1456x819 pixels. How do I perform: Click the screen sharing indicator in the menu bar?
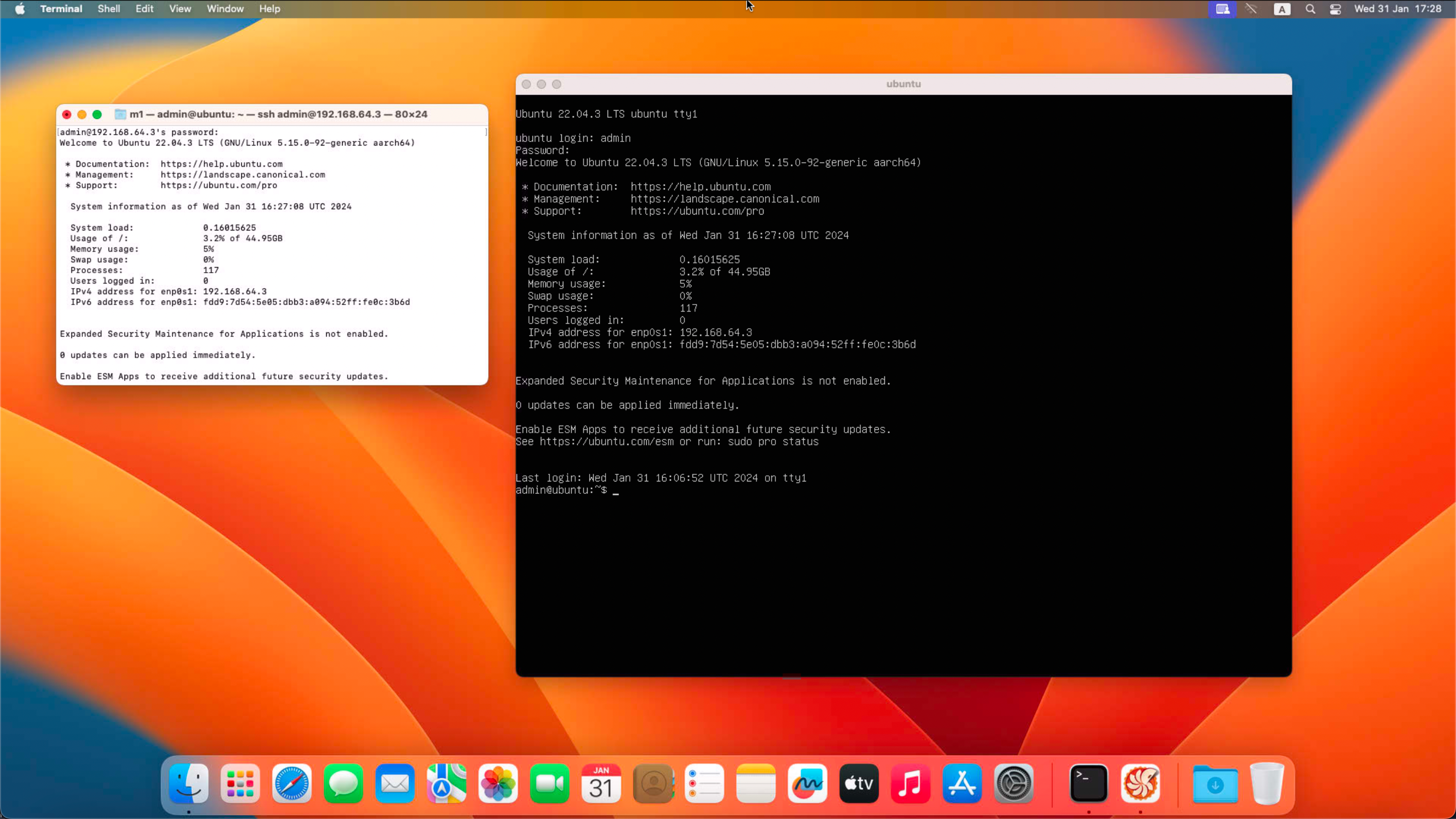1222,8
